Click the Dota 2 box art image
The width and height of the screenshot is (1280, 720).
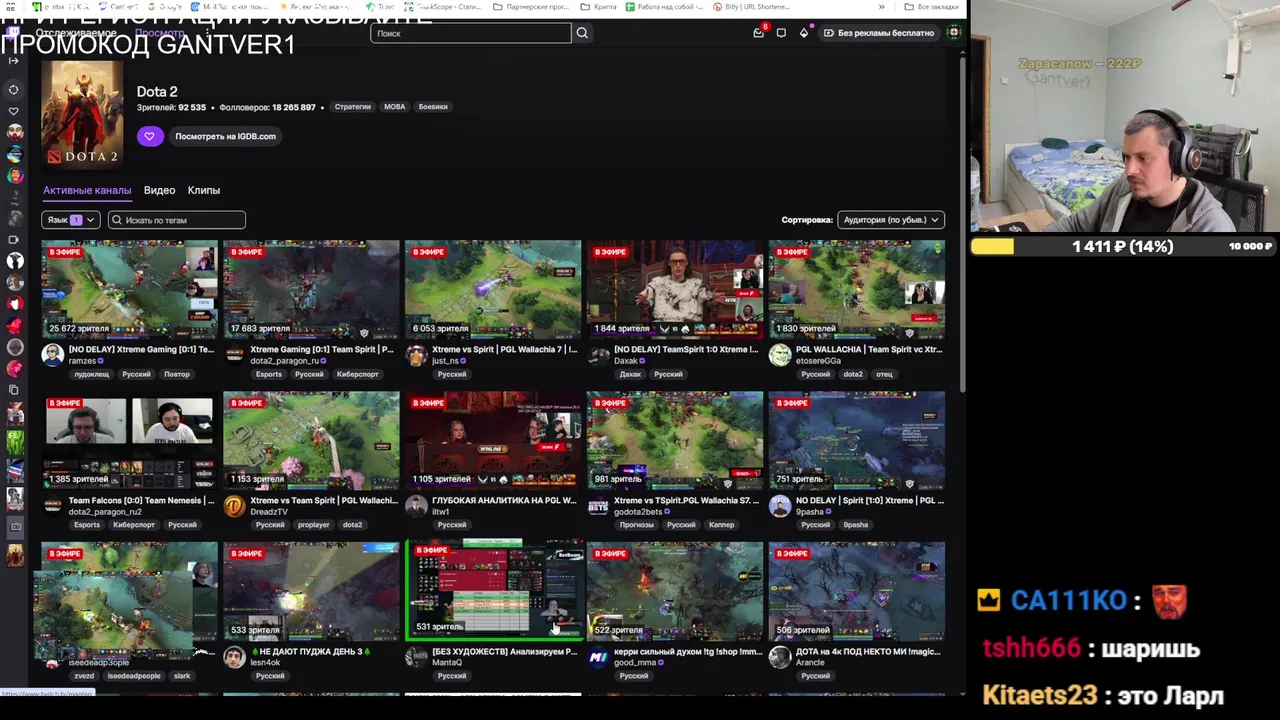(82, 113)
